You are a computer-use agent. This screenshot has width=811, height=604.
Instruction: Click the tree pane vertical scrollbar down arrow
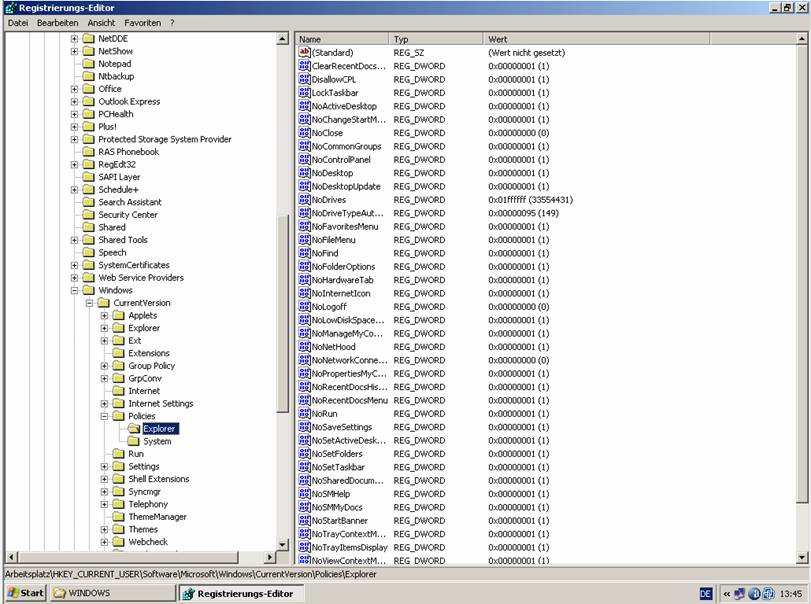282,545
